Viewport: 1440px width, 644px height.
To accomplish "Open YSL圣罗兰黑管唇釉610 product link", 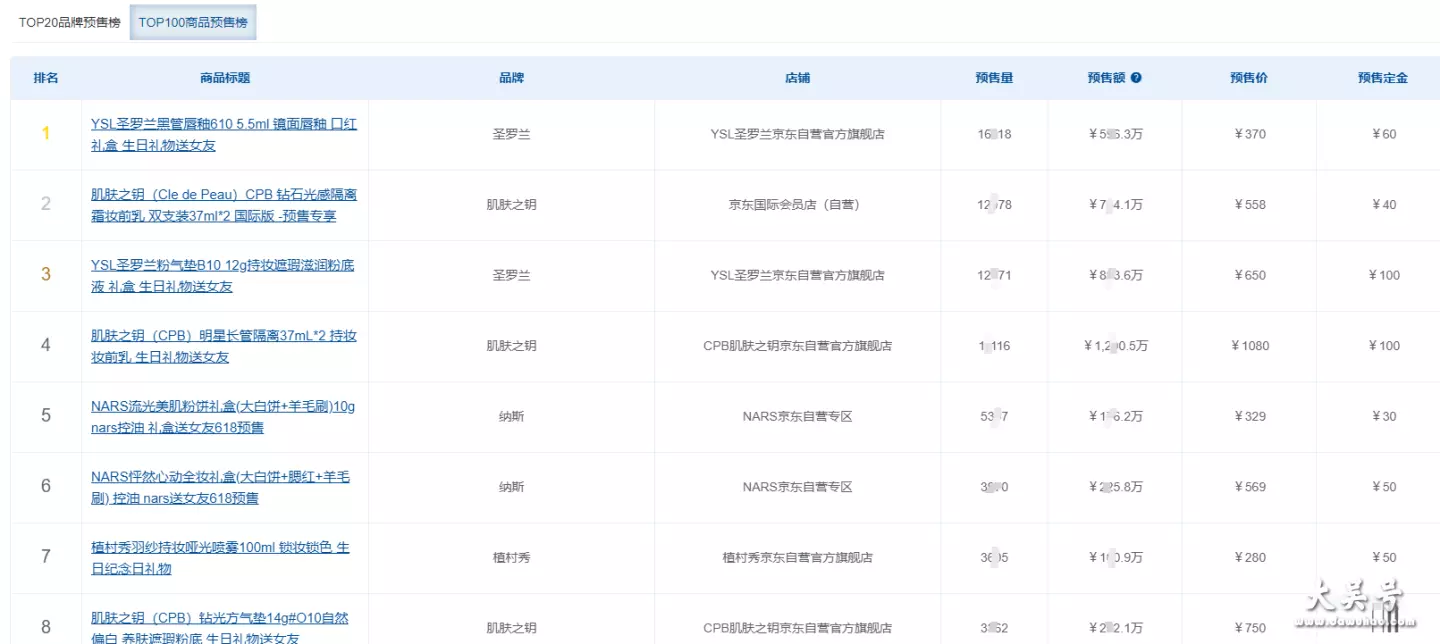I will (x=223, y=135).
